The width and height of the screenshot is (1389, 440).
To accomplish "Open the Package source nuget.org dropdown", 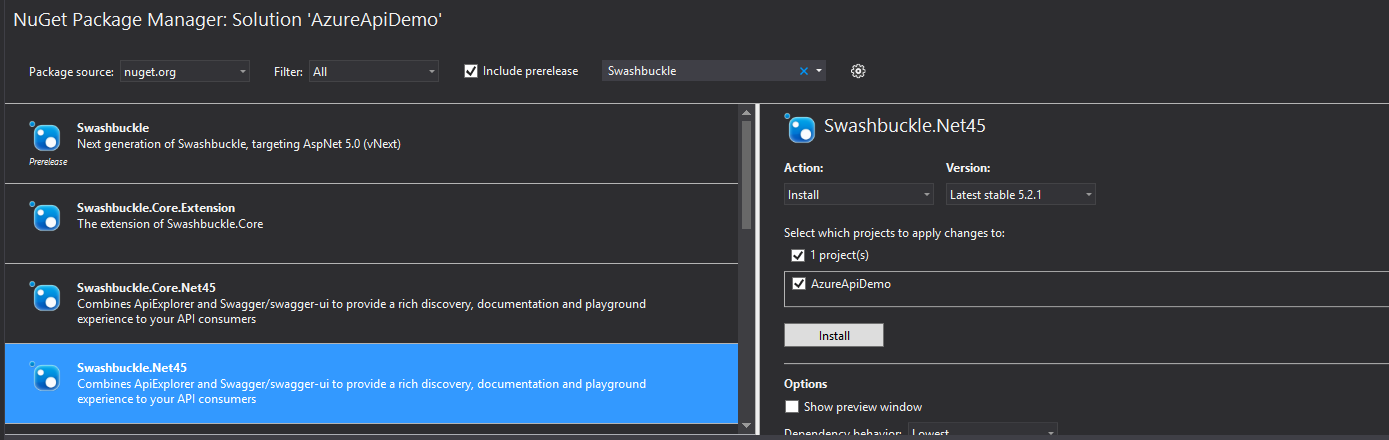I will tap(185, 71).
